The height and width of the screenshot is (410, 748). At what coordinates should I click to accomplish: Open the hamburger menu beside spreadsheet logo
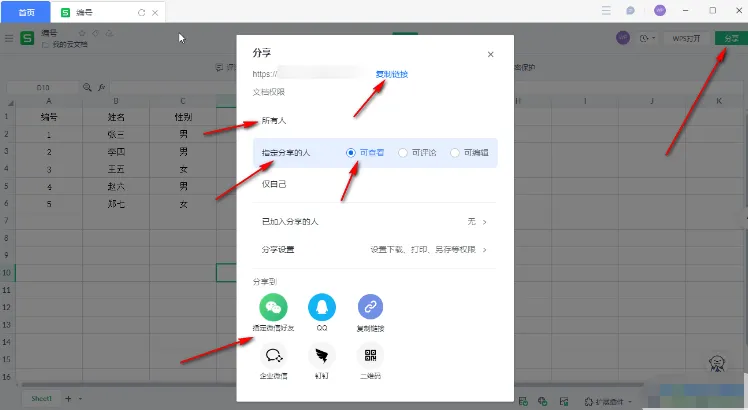[9, 38]
